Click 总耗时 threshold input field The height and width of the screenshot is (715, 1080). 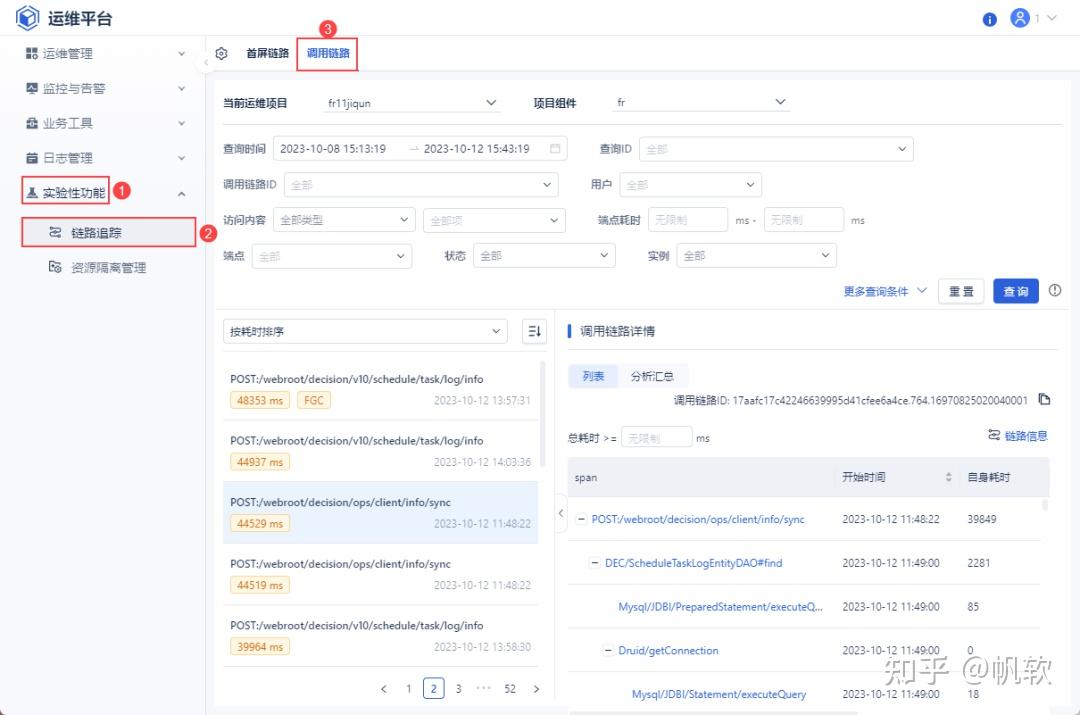click(656, 437)
